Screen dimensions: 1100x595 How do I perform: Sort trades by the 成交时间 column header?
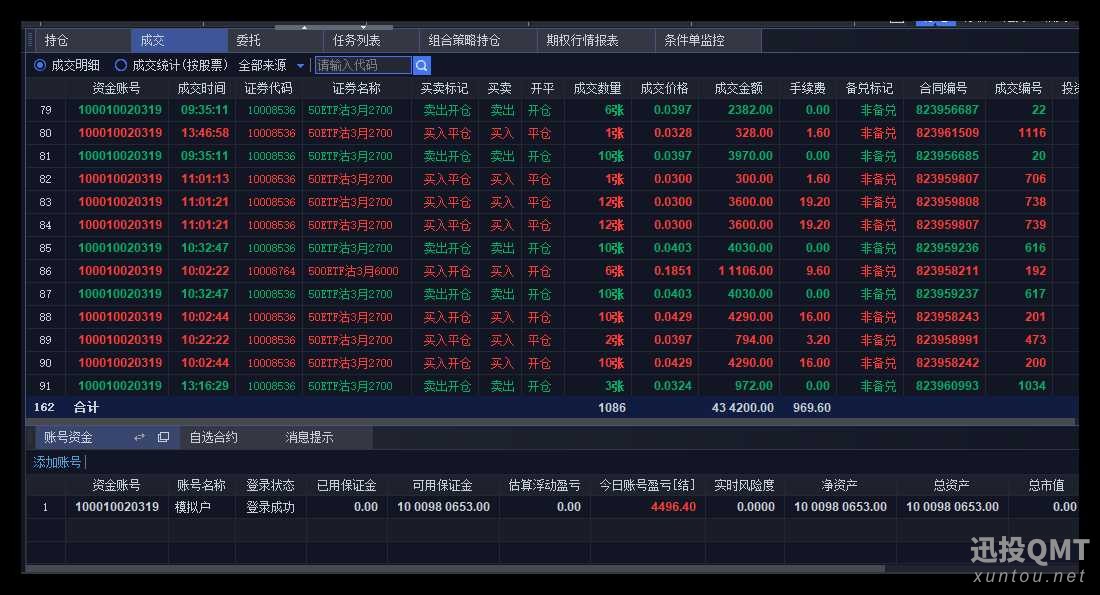click(201, 88)
